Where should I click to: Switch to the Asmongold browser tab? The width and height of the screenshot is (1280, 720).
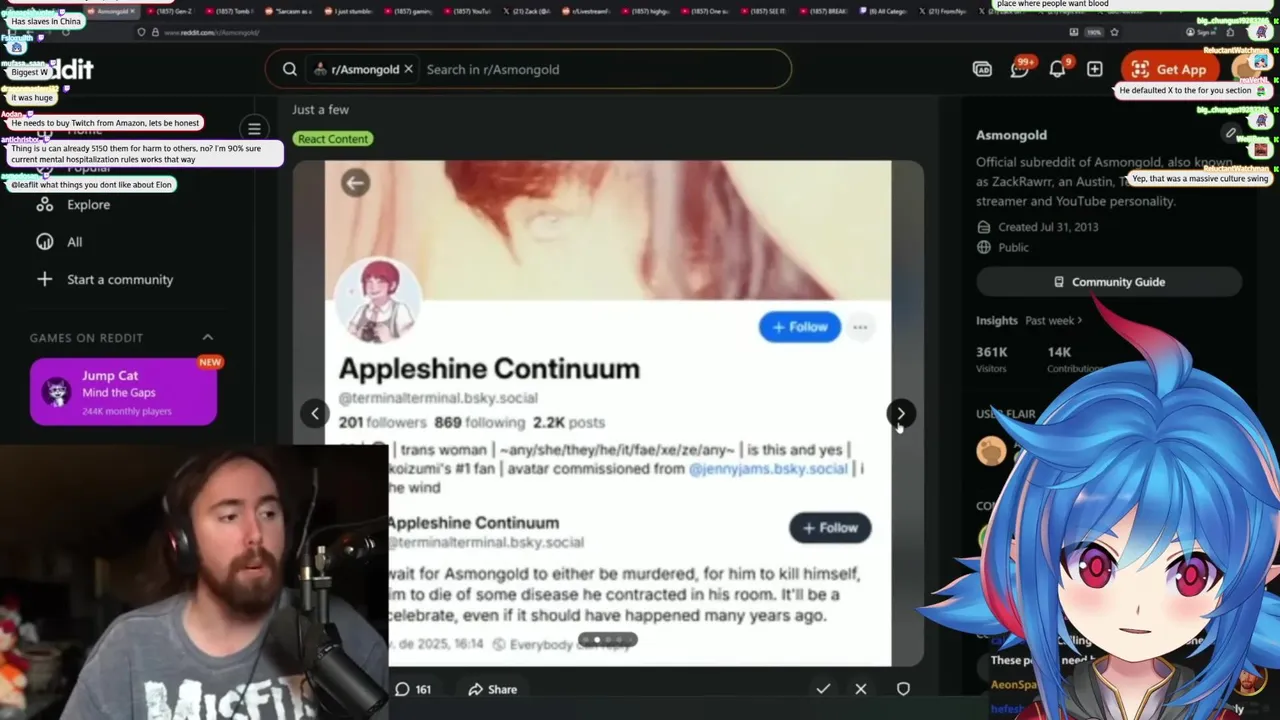coord(112,11)
